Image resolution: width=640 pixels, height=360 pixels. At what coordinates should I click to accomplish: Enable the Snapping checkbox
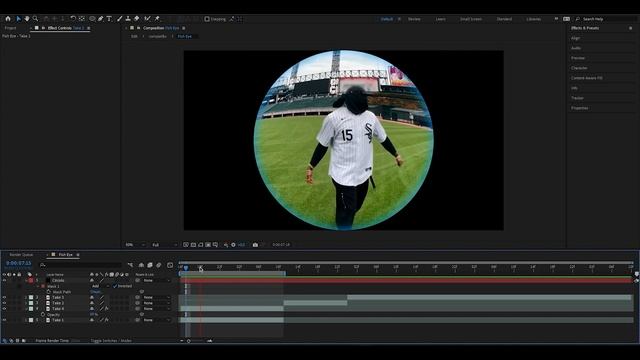coord(207,19)
